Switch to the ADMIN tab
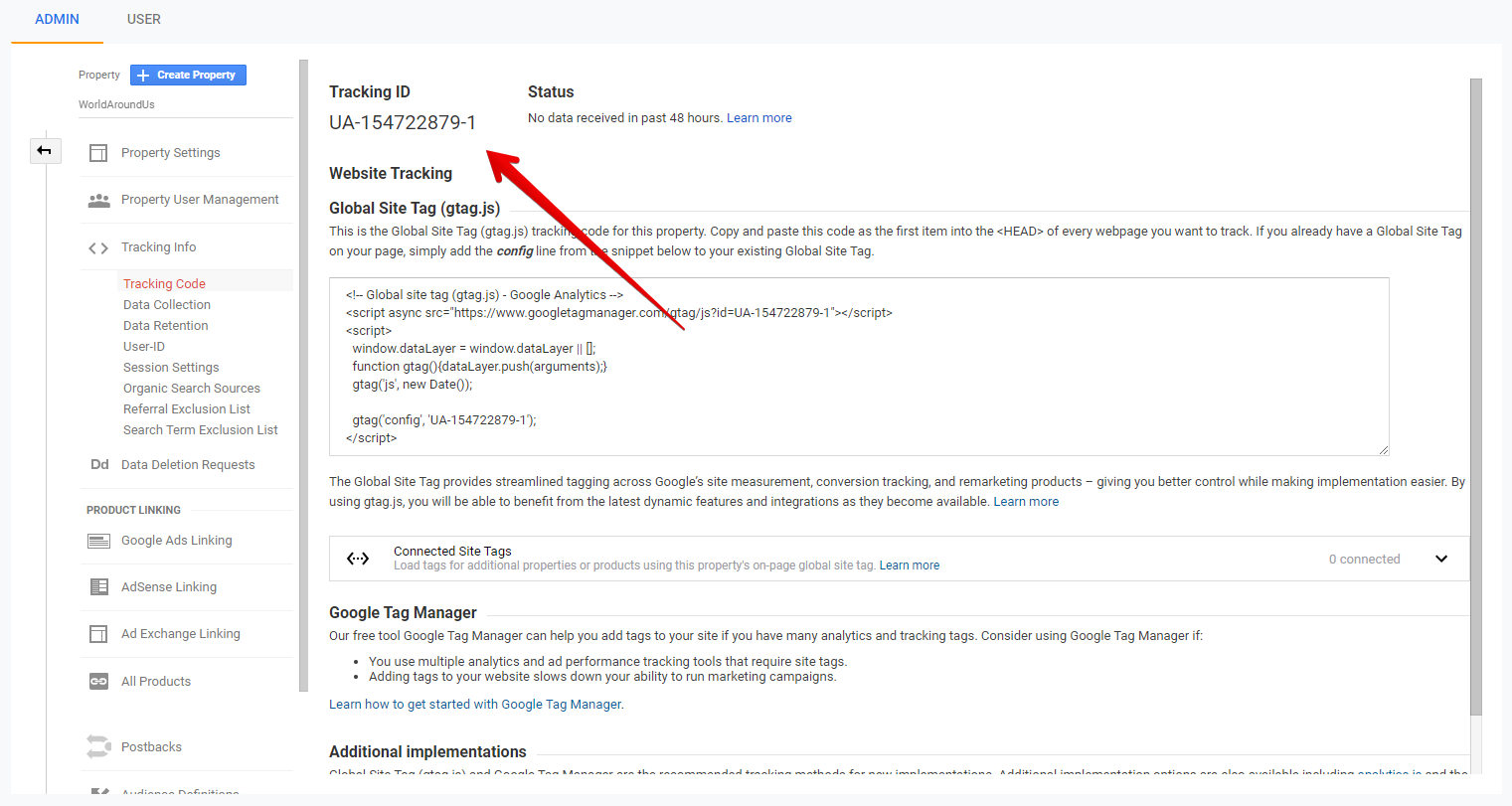Viewport: 1512px width, 806px height. pyautogui.click(x=58, y=20)
